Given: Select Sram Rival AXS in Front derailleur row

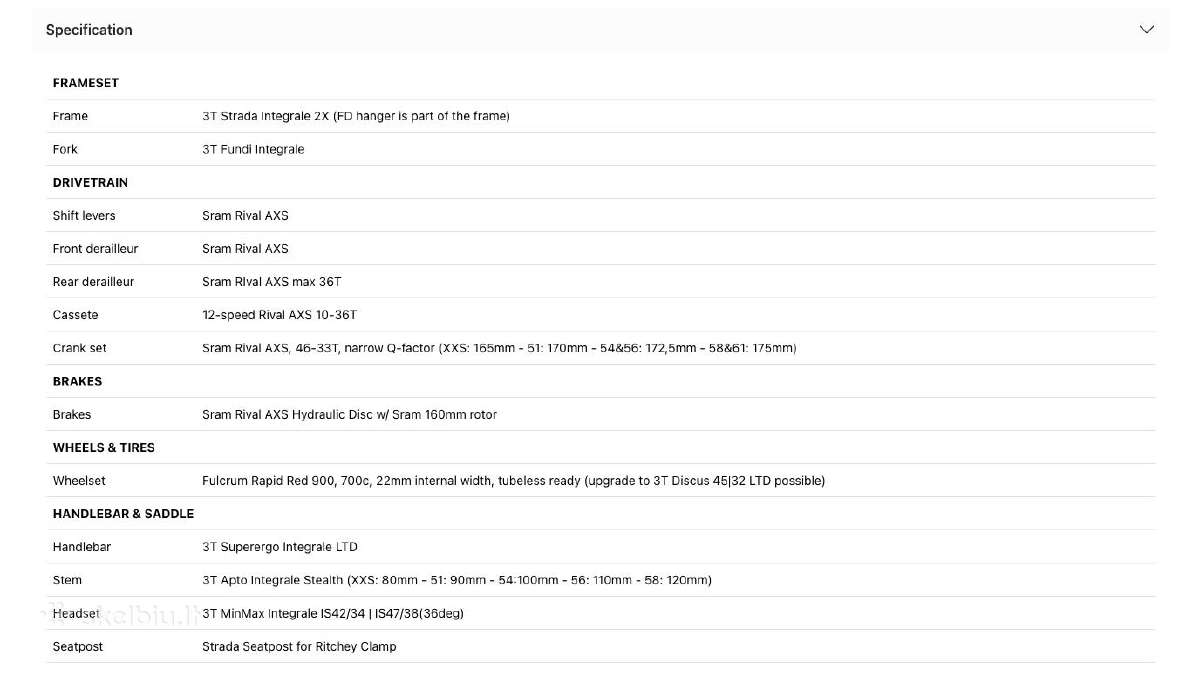Looking at the screenshot, I should point(245,249).
